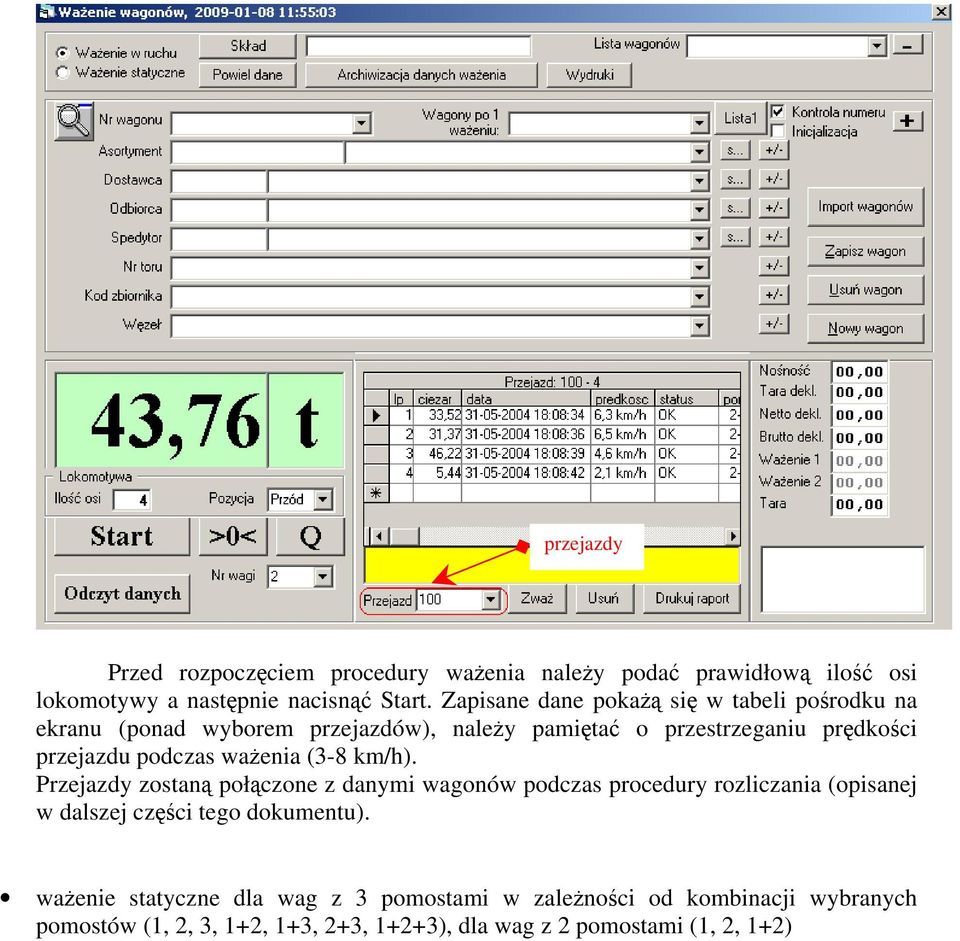Open the Asortyment dropdown arrow

click(x=699, y=152)
